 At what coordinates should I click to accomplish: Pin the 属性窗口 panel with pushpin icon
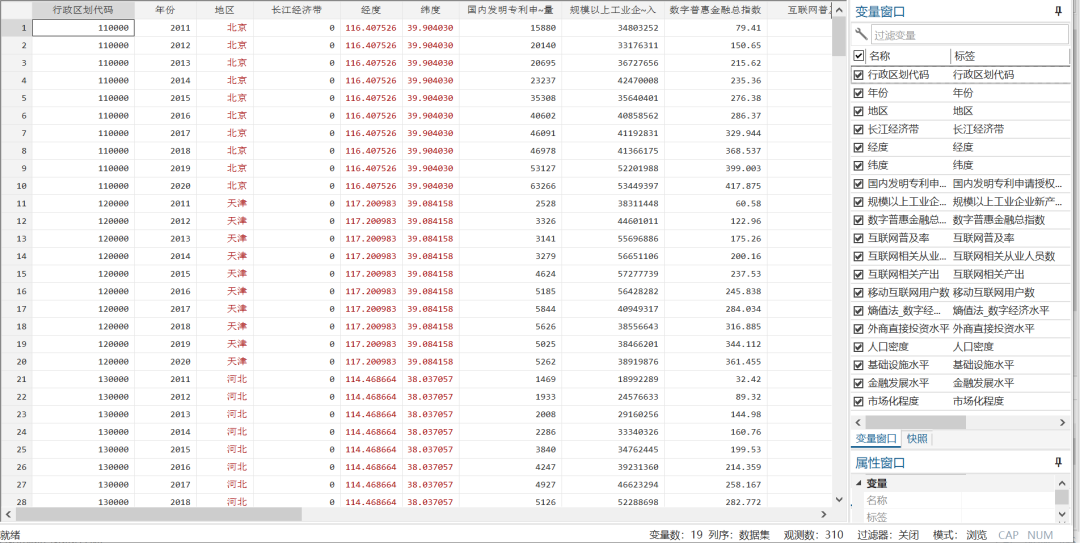tap(1057, 462)
